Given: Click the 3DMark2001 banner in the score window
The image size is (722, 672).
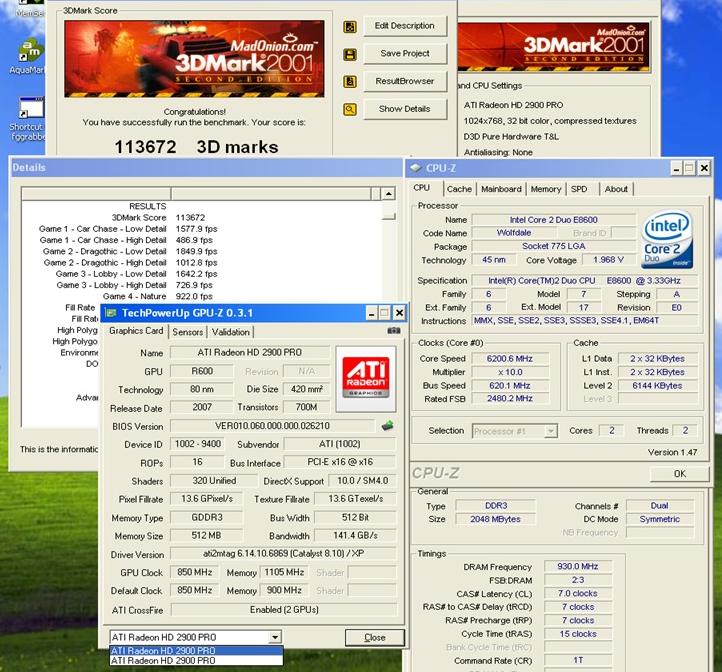Looking at the screenshot, I should [194, 58].
